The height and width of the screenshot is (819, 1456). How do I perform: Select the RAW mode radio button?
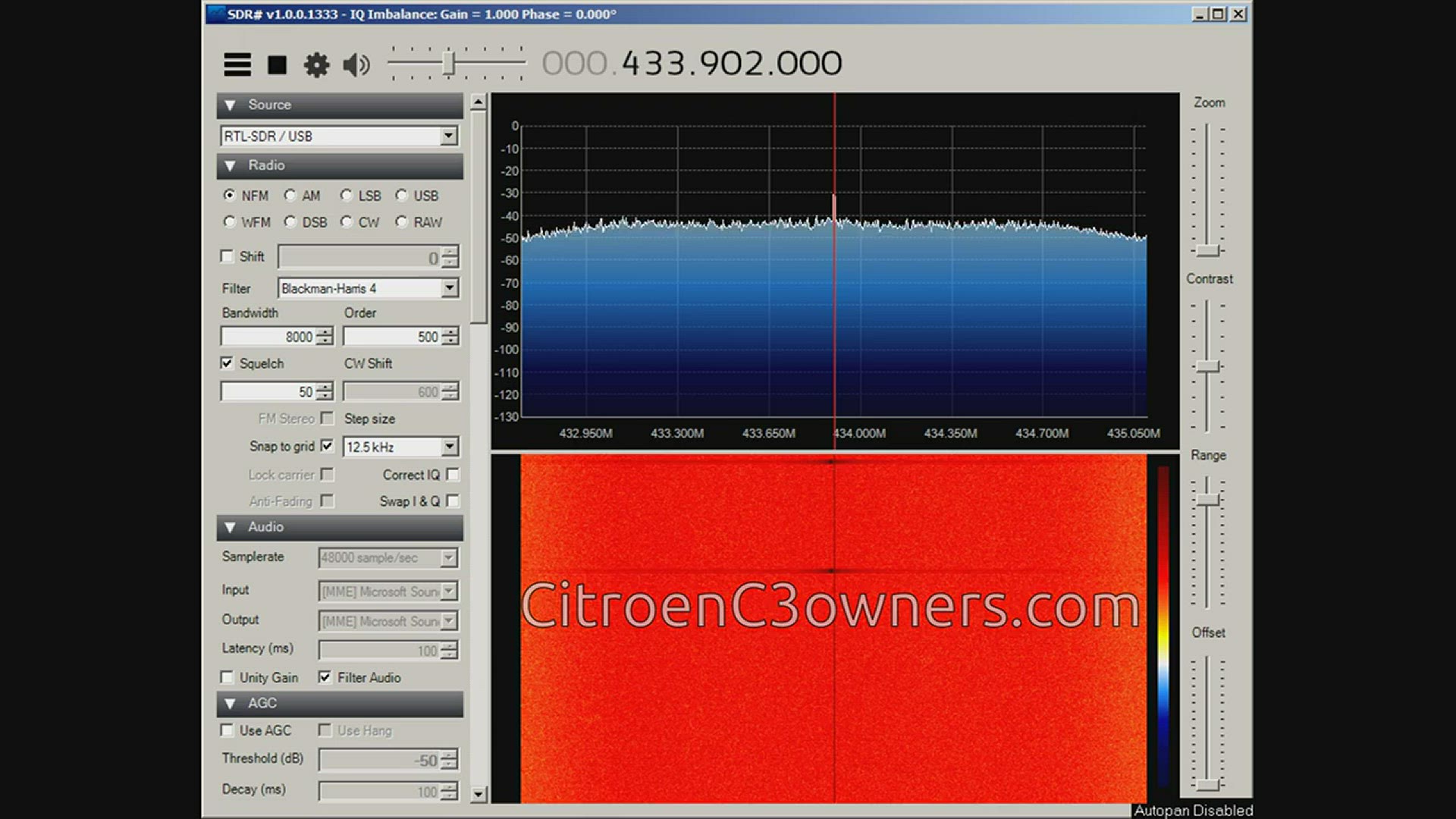coord(401,221)
